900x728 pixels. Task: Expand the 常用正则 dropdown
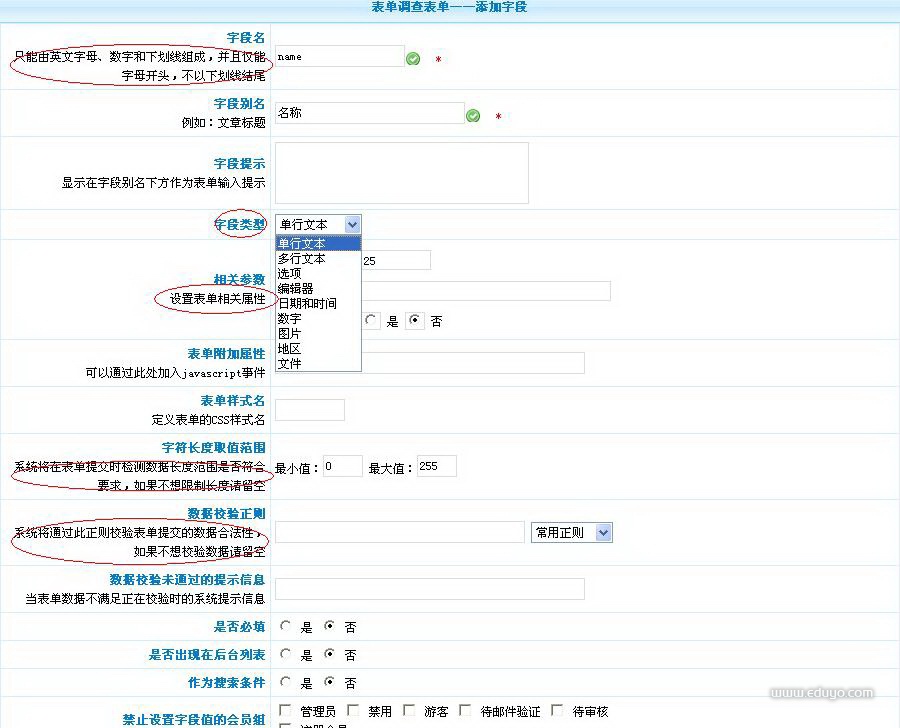tap(572, 533)
